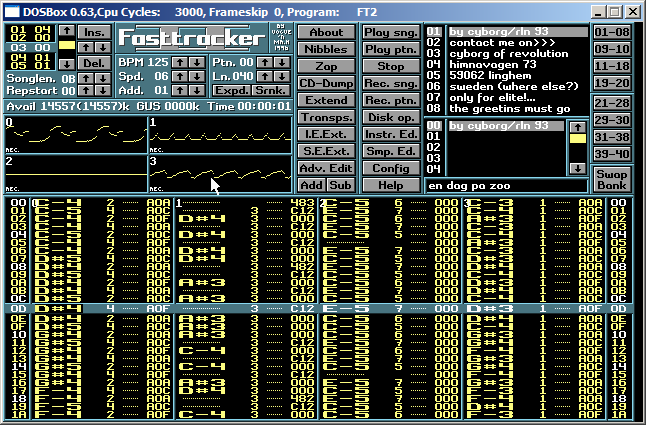This screenshot has width=646, height=425.
Task: Select instrument bank 09-10
Action: pos(612,49)
